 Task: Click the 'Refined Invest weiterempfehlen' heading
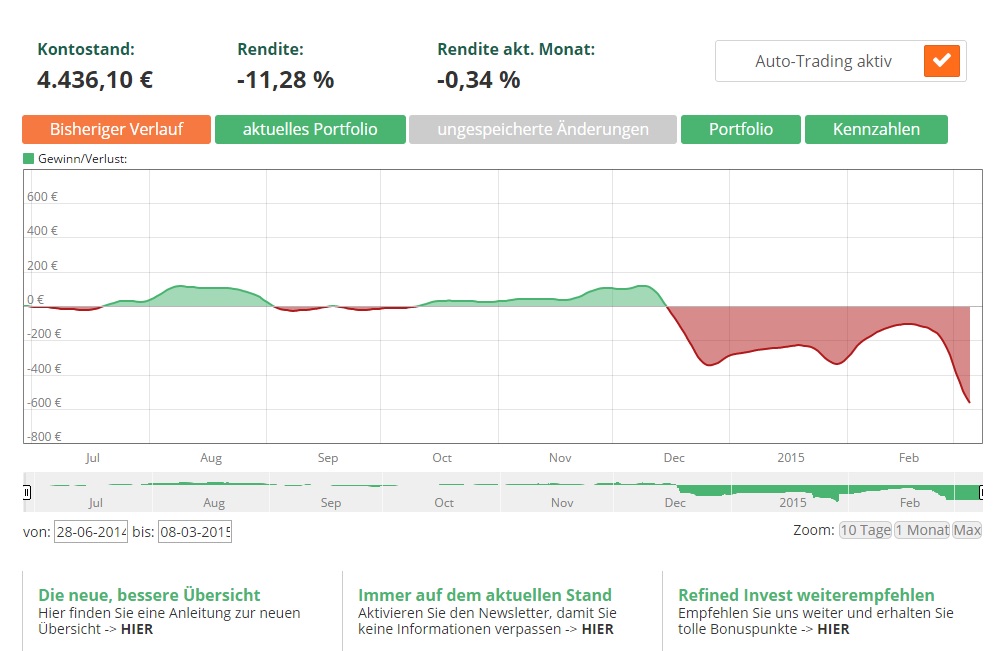pyautogui.click(x=806, y=595)
